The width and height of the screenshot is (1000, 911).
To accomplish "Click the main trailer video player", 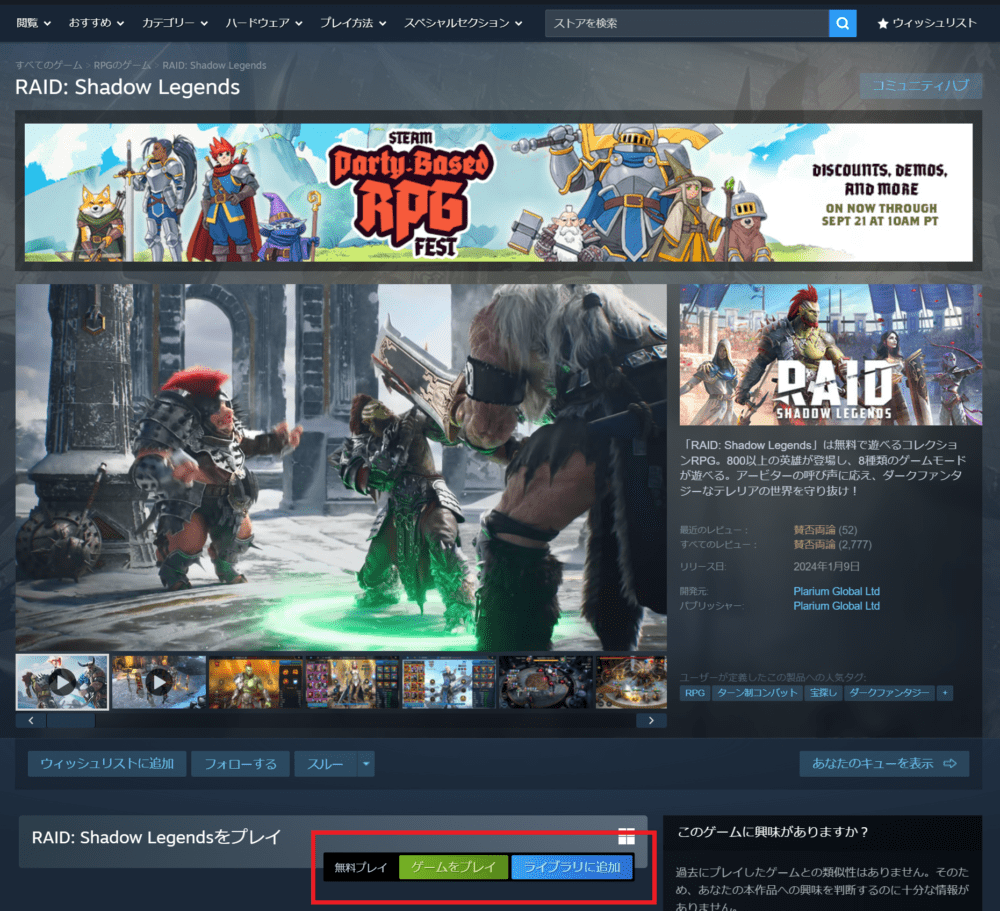I will tap(341, 467).
